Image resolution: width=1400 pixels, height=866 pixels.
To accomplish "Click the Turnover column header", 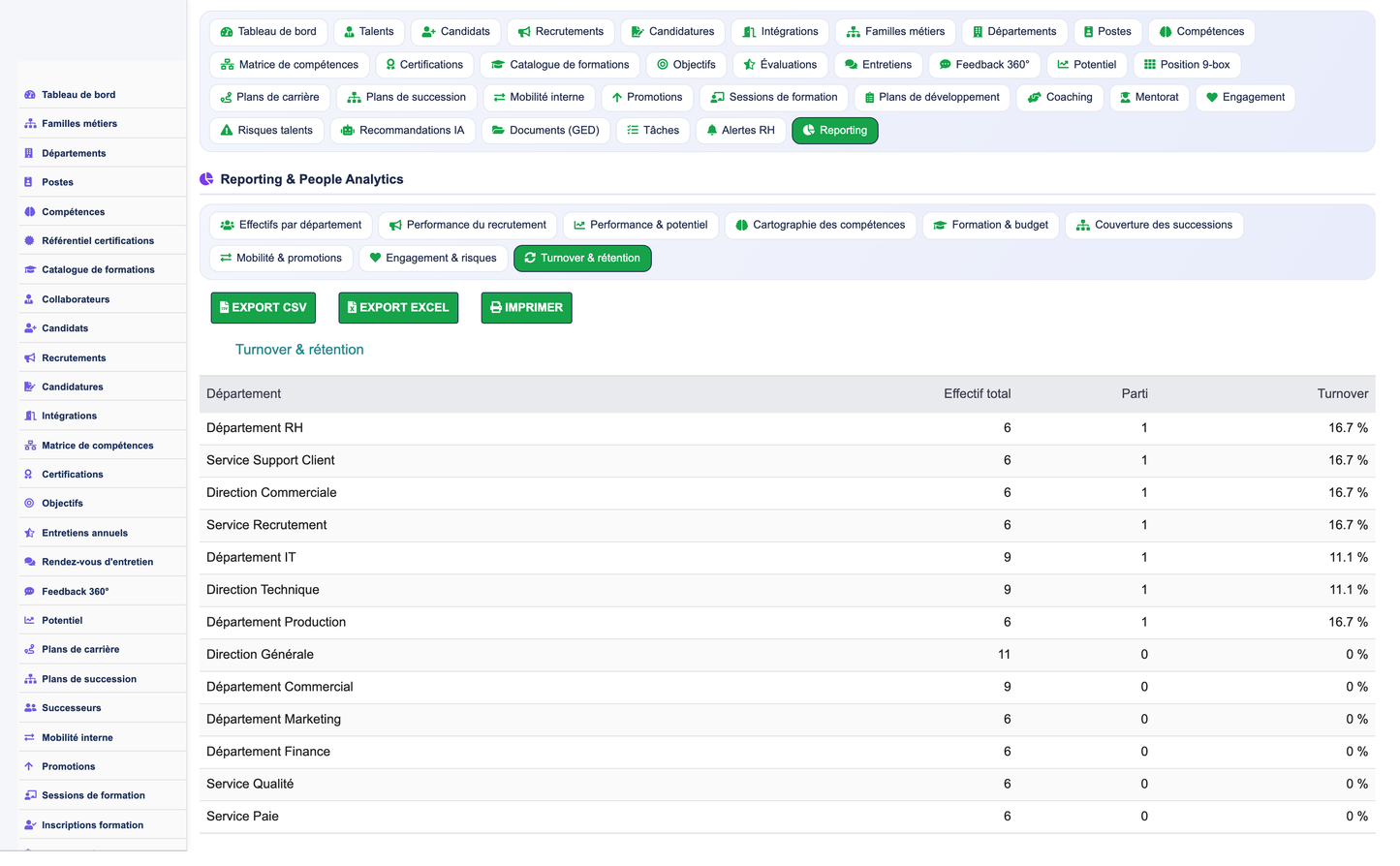I will coord(1342,394).
